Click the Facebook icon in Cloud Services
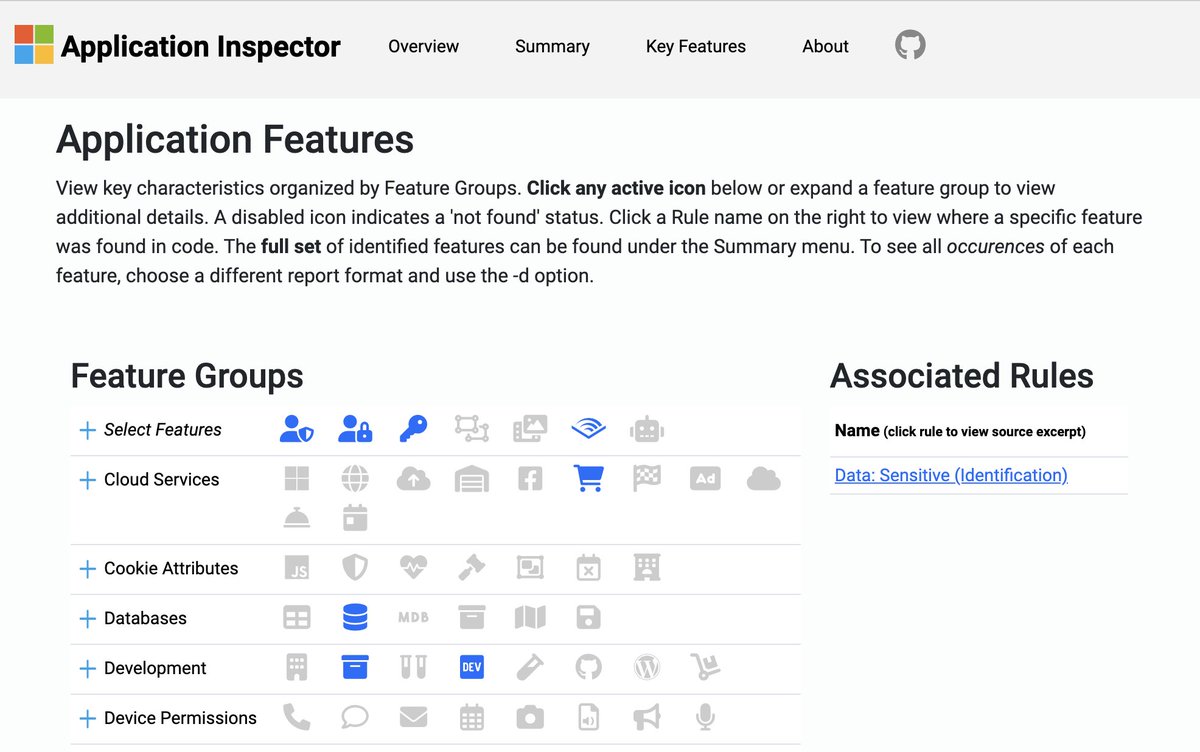The image size is (1200, 752). coord(530,479)
